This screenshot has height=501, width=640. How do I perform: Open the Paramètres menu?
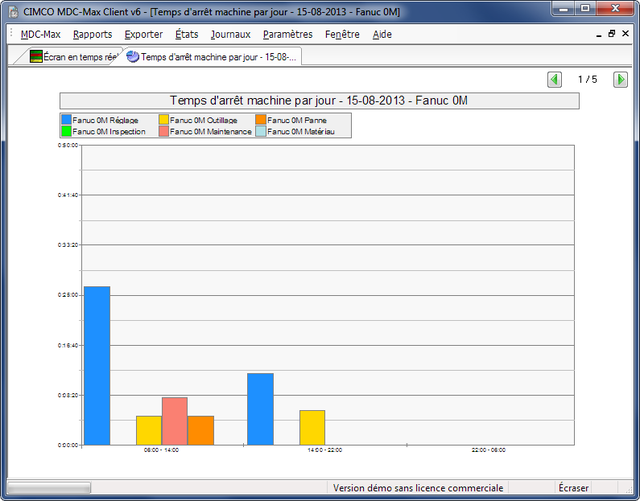(288, 35)
